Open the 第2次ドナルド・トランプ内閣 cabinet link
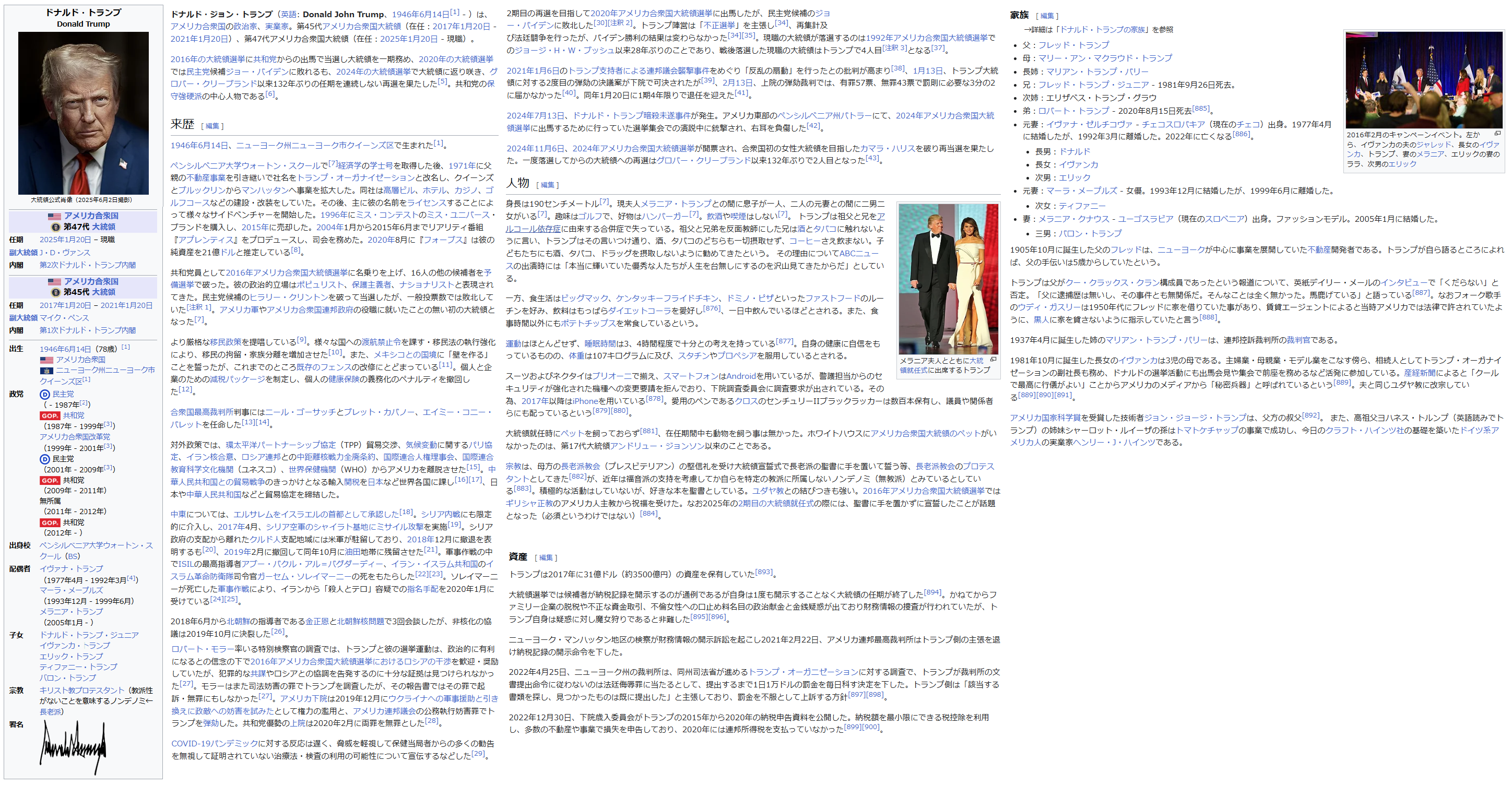The width and height of the screenshot is (1512, 785). click(88, 265)
